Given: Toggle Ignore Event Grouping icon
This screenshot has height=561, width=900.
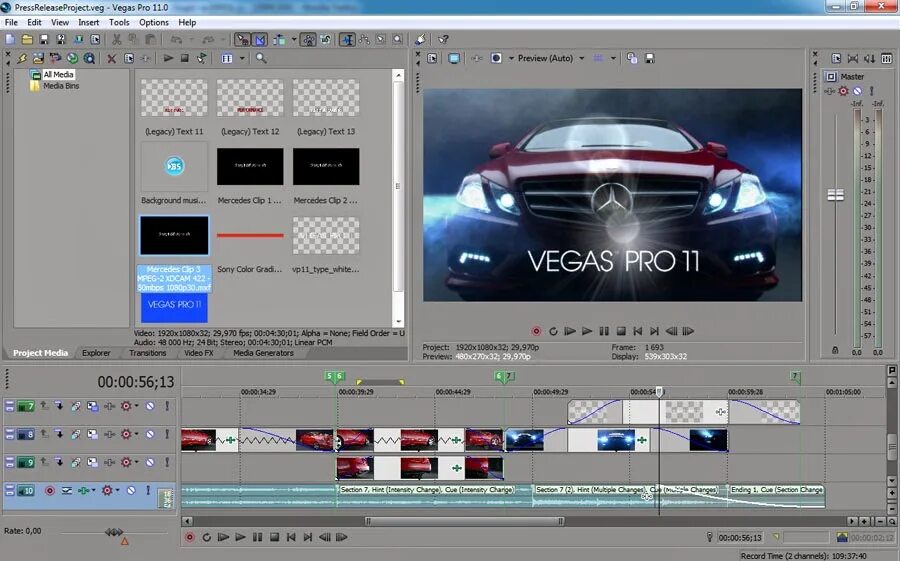Looking at the screenshot, I should [x=325, y=40].
